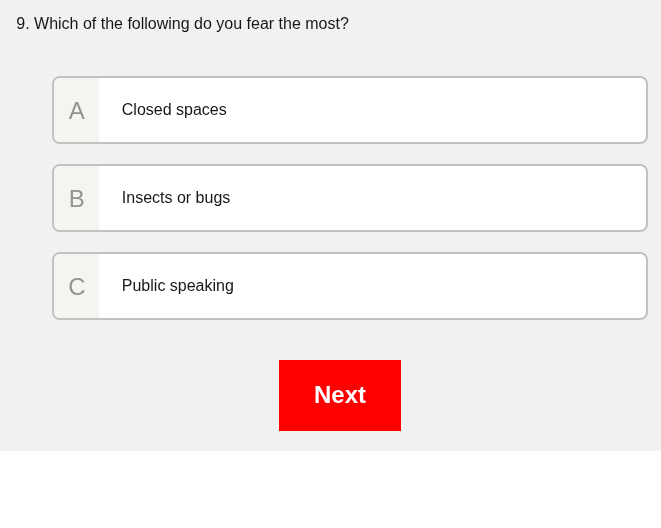Click the question 9 heading text
This screenshot has width=661, height=528.
183,24
